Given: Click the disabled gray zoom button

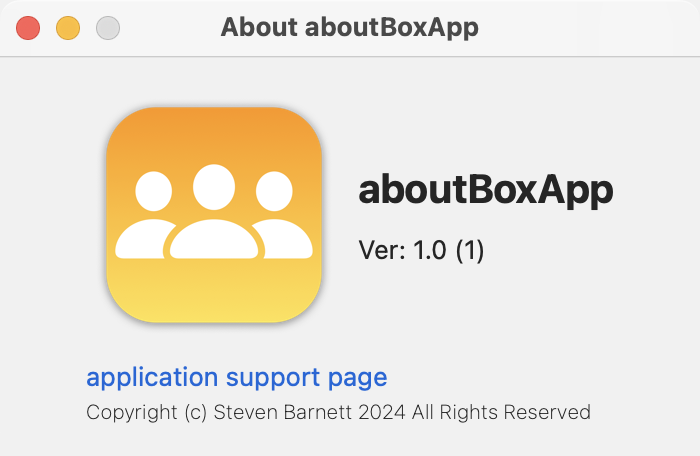Looking at the screenshot, I should coord(108,28).
